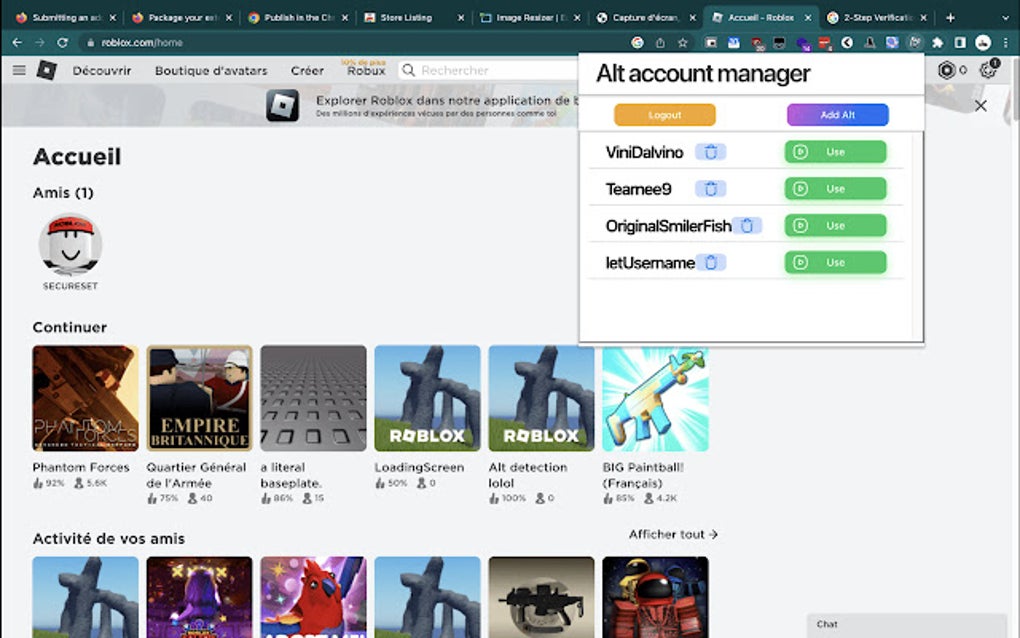Open the Afficher tout link
This screenshot has height=638, width=1020.
click(665, 535)
